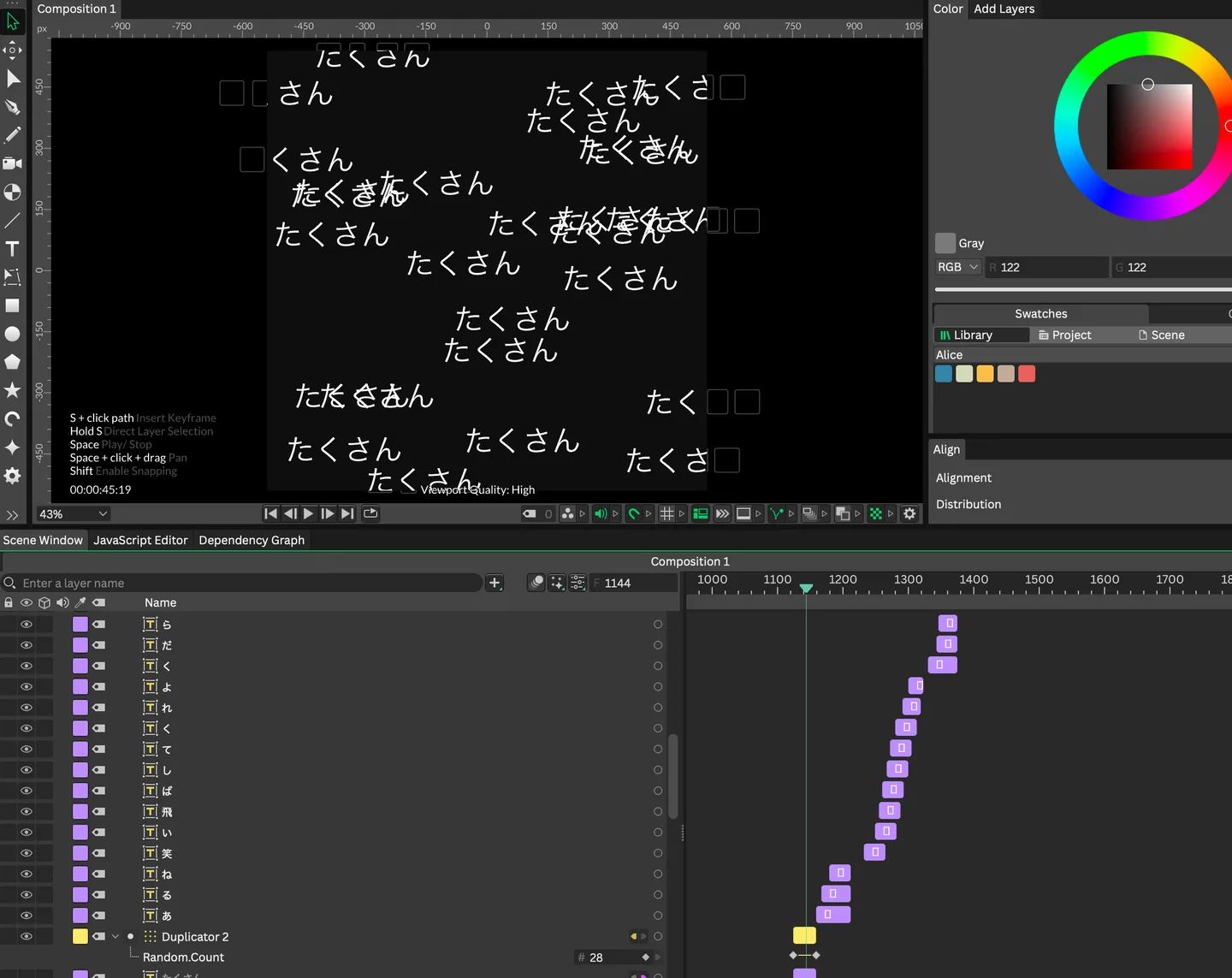This screenshot has height=978, width=1232.
Task: Switch to the Dependency Graph tab
Action: pyautogui.click(x=252, y=540)
